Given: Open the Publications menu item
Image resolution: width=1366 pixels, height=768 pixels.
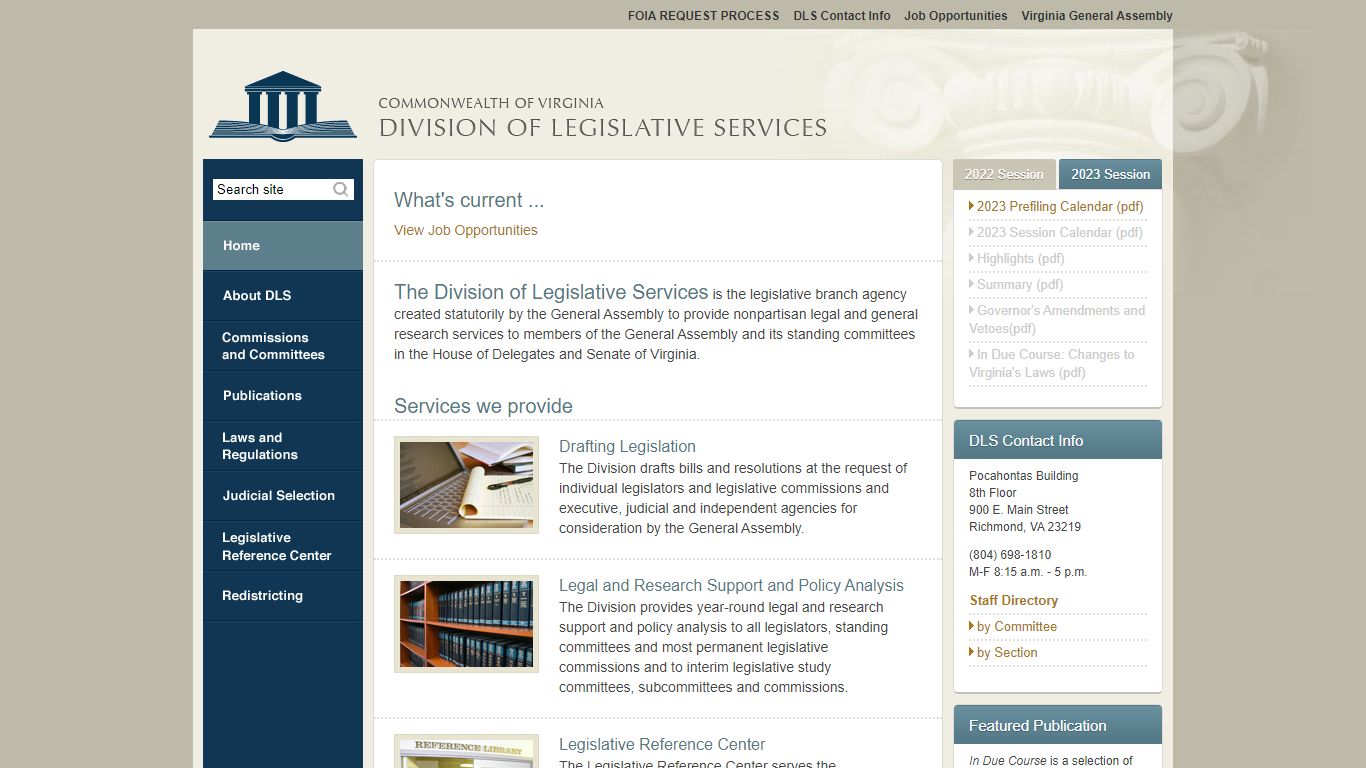Looking at the screenshot, I should pos(283,396).
